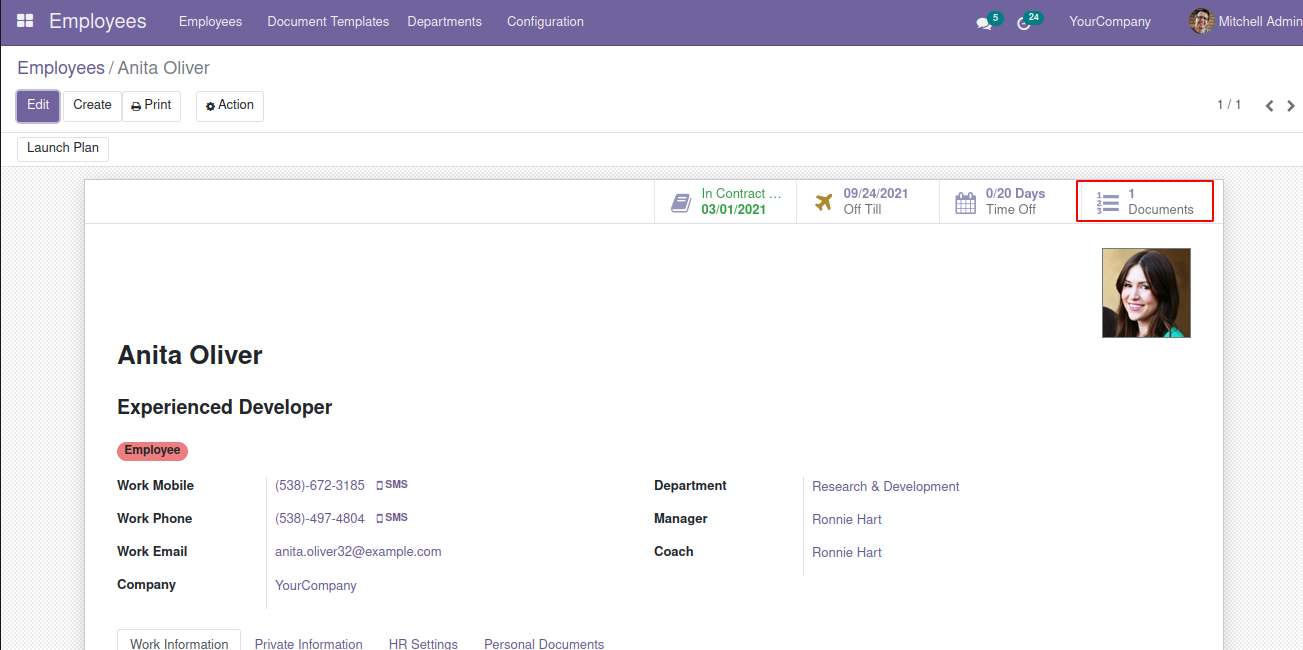Image resolution: width=1303 pixels, height=650 pixels.
Task: Open the Research & Development department link
Action: 885,487
